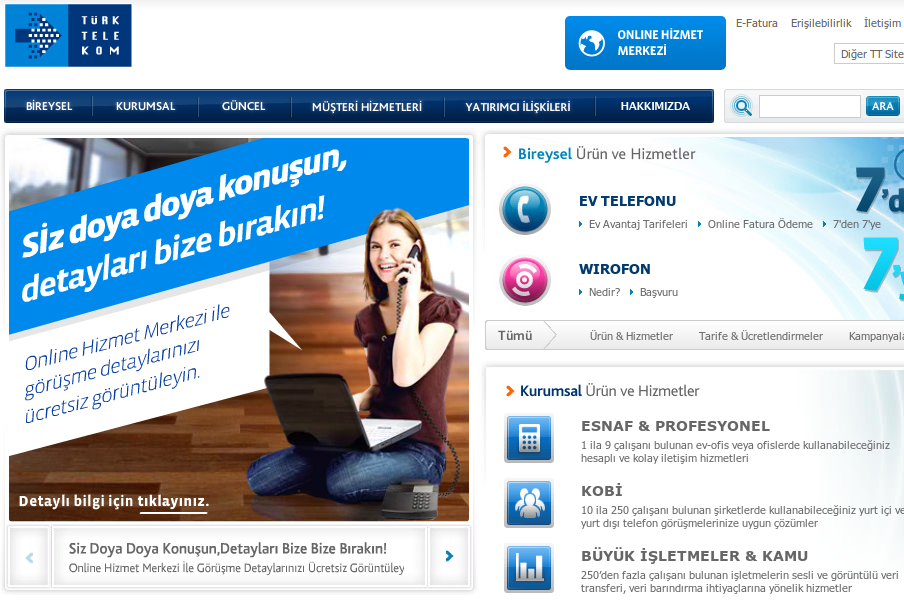This screenshot has height=604, width=904.
Task: Click the Türk Telekom logo
Action: pos(68,36)
